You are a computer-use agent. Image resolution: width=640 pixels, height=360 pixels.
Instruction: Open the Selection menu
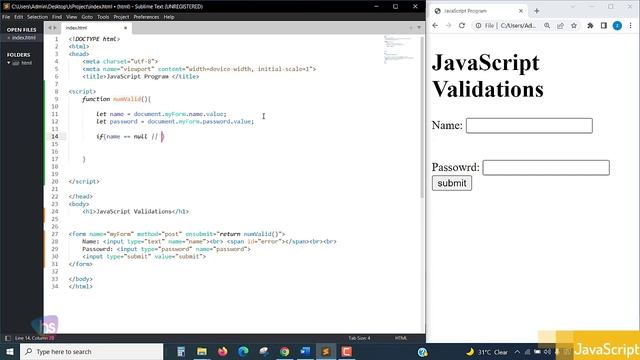pos(38,17)
